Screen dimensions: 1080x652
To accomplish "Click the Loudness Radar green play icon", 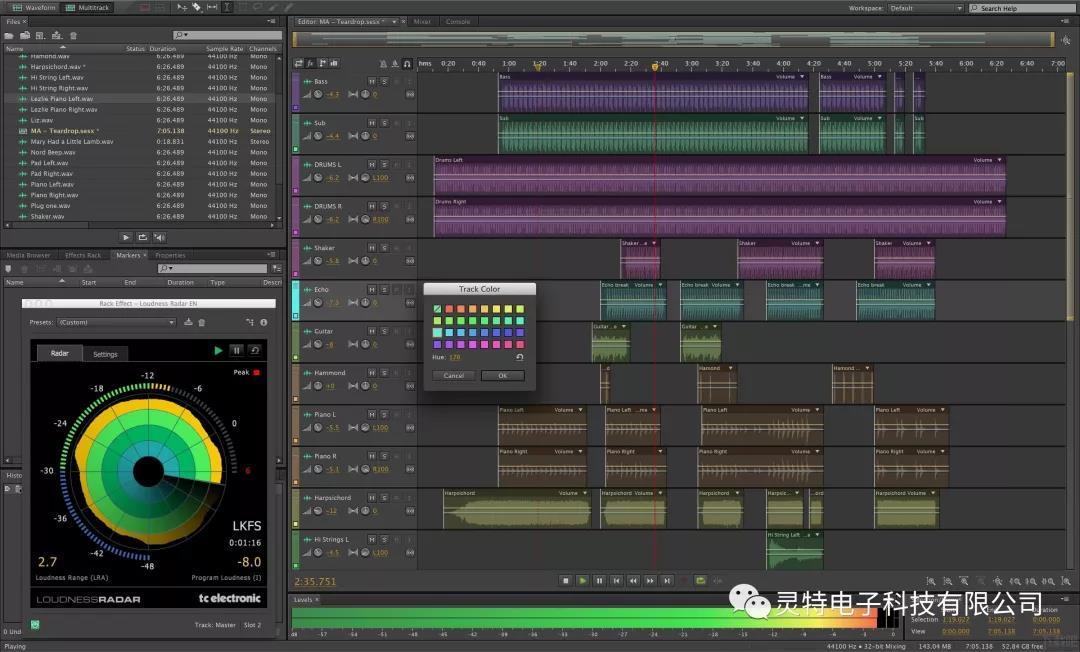I will [x=218, y=350].
